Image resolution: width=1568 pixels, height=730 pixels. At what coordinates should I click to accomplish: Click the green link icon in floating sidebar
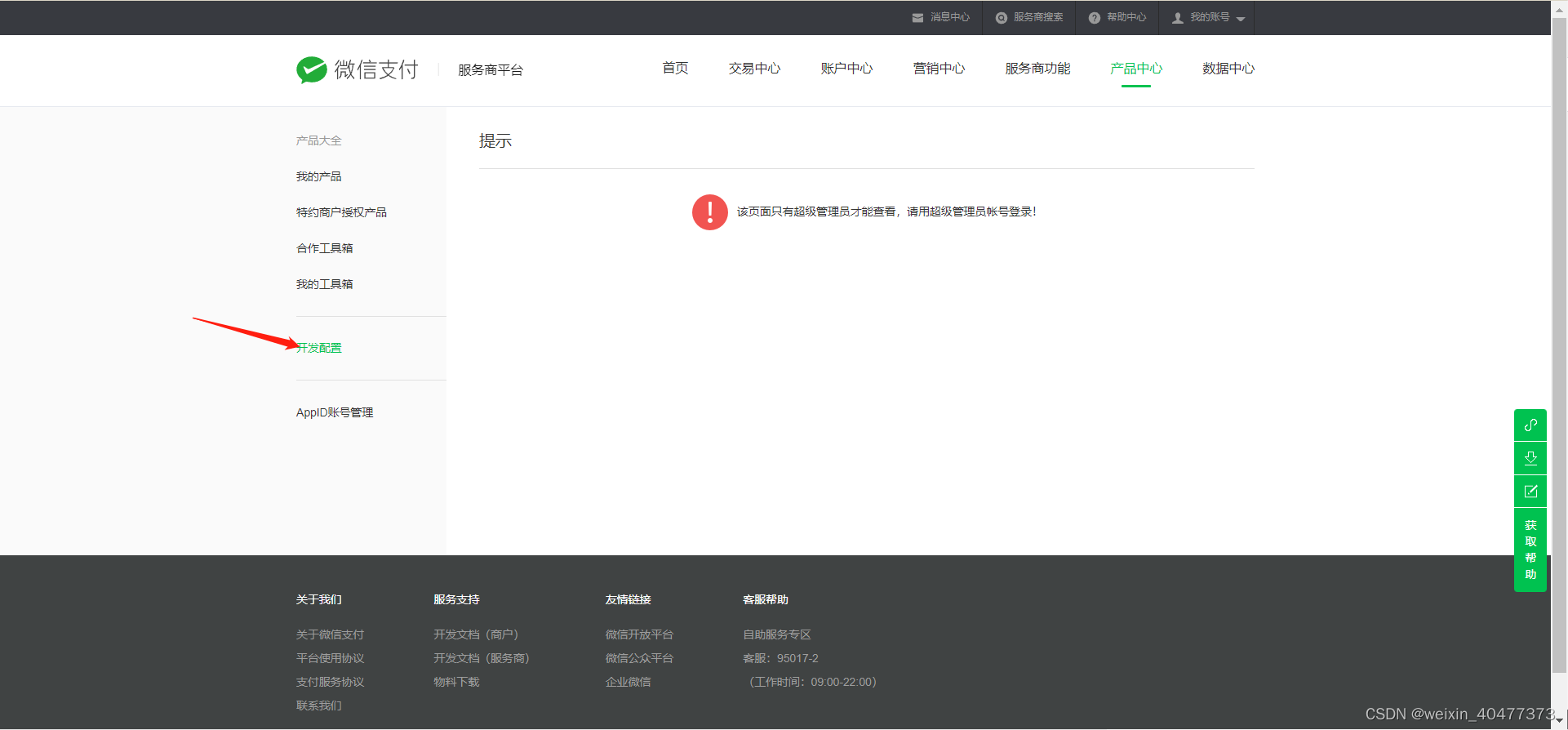1530,425
